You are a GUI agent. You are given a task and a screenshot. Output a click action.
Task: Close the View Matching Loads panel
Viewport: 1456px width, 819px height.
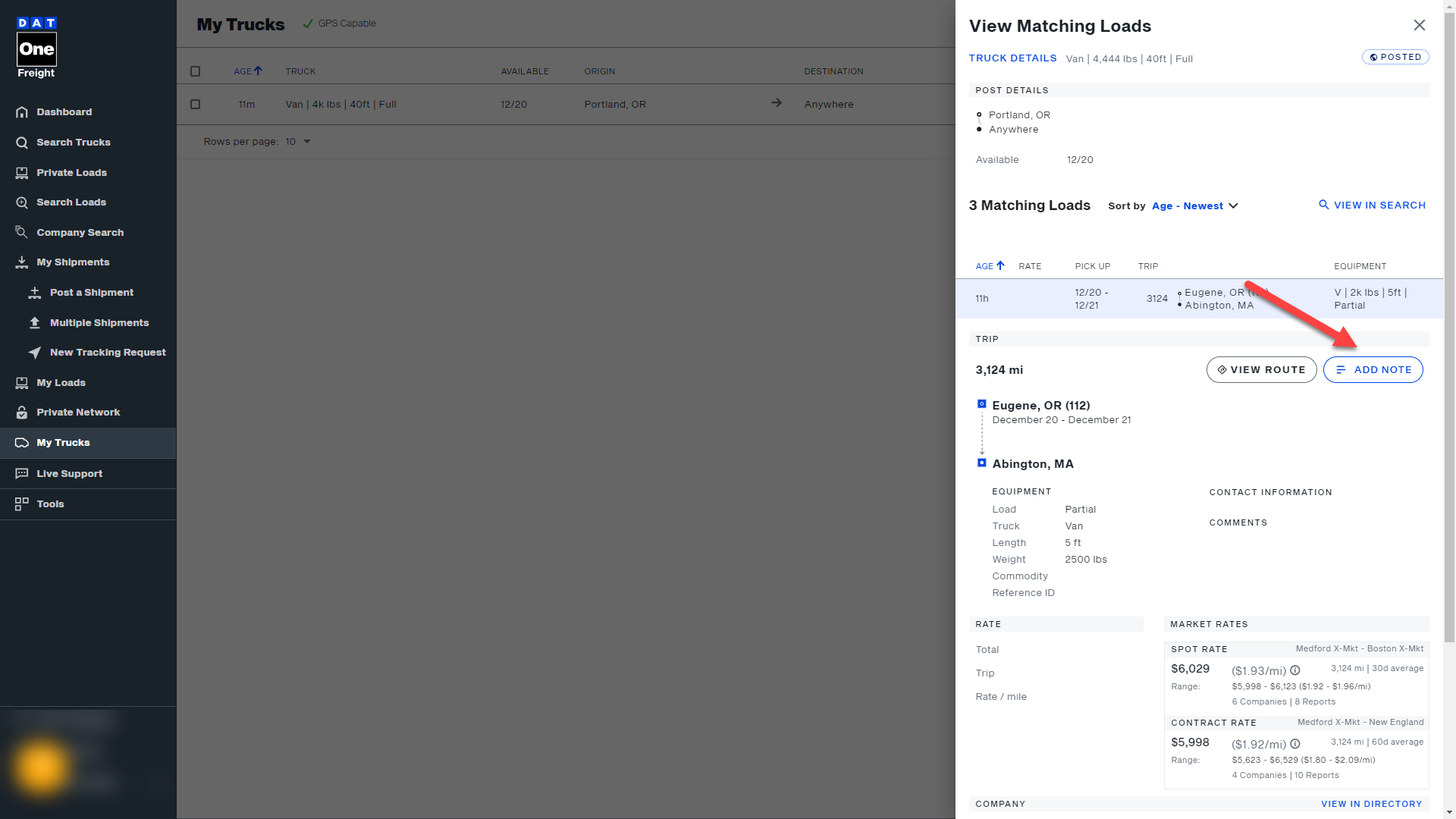(x=1420, y=25)
